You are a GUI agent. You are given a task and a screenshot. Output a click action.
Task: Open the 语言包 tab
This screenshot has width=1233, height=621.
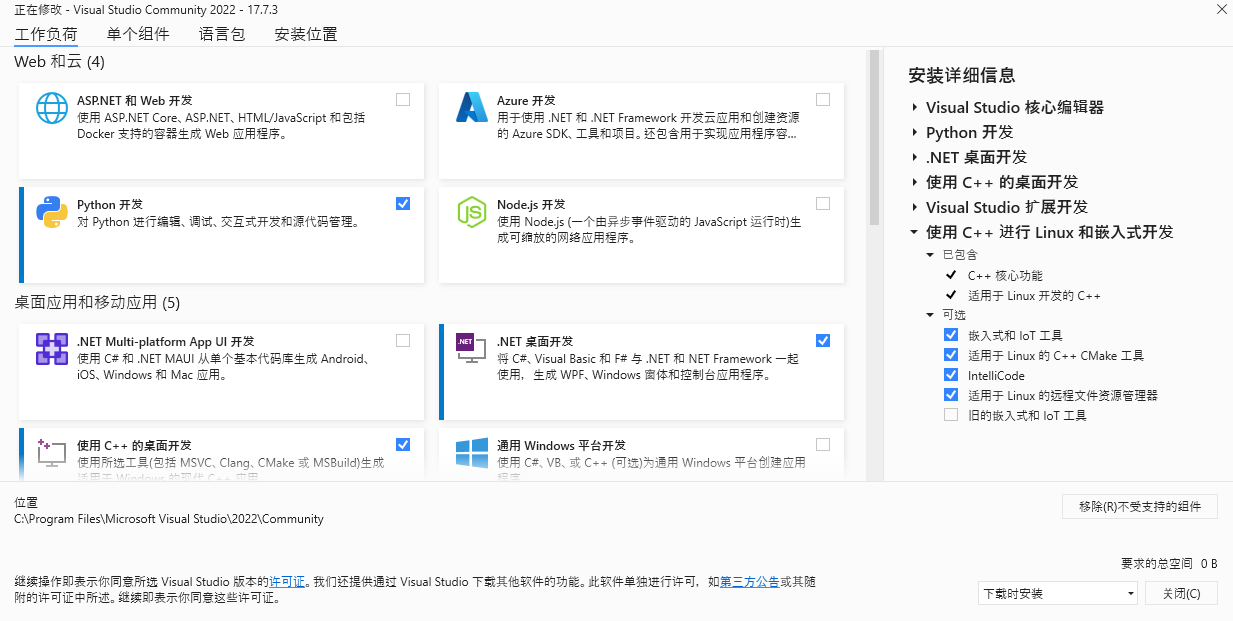pyautogui.click(x=221, y=33)
